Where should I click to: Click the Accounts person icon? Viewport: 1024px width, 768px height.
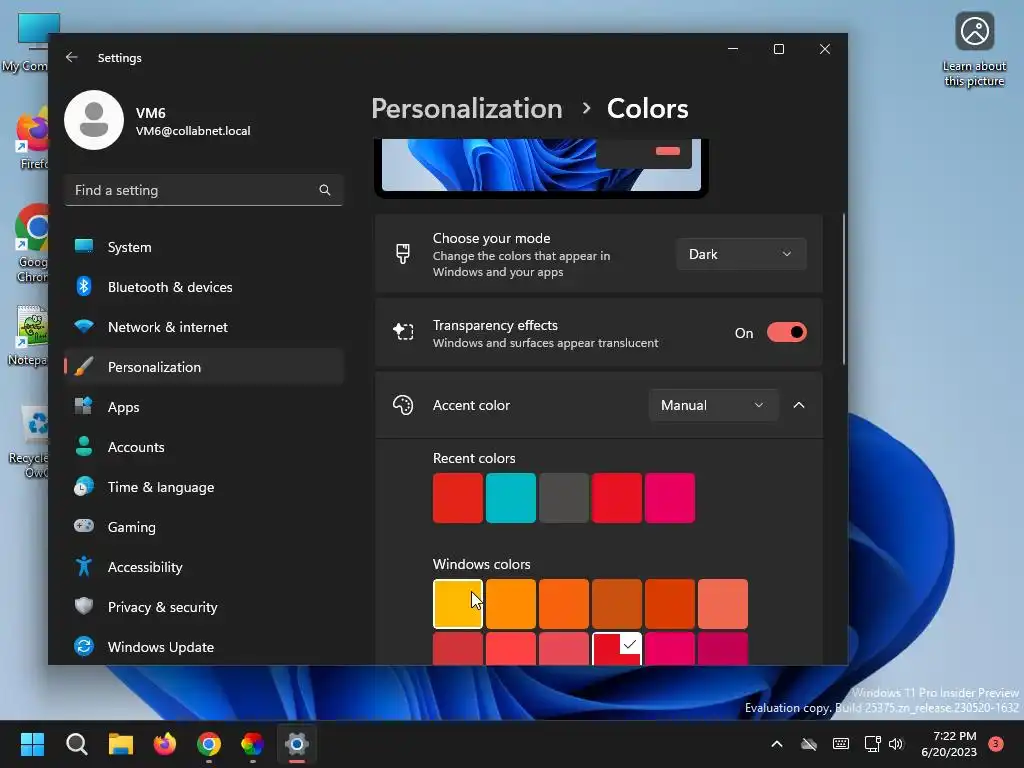point(84,446)
